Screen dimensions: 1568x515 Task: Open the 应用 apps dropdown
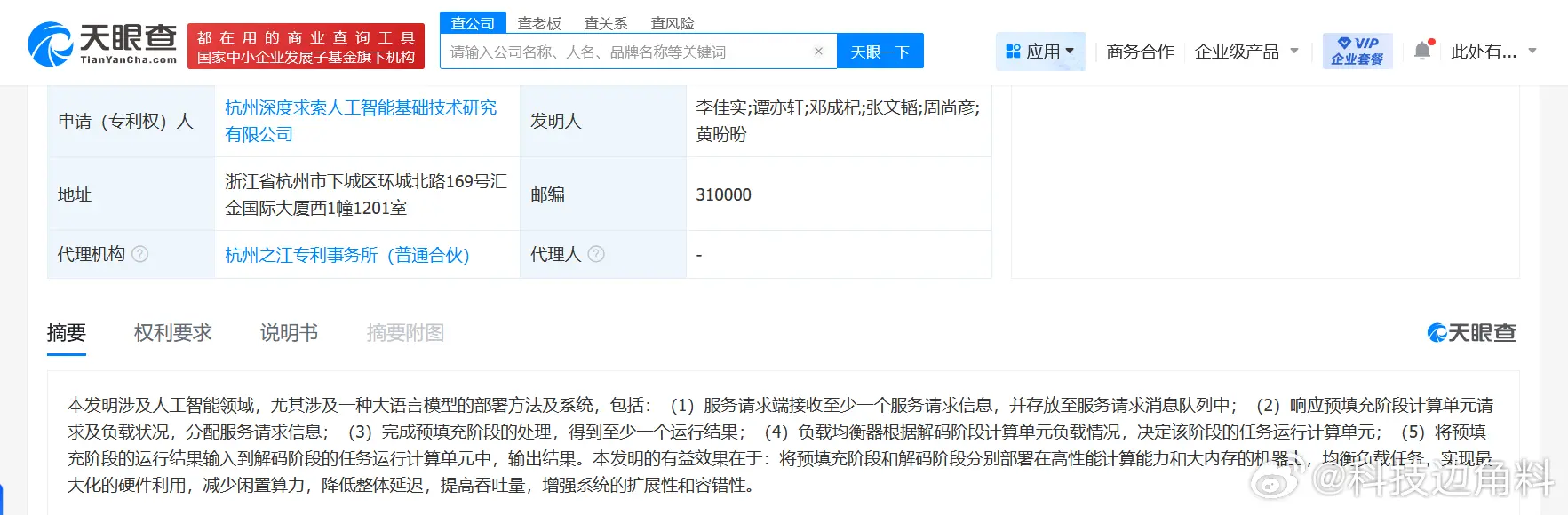1040,51
